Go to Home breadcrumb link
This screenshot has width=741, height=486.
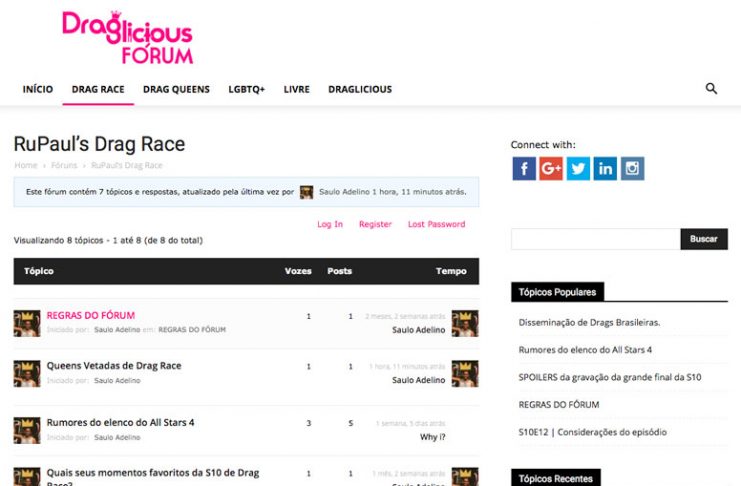(x=26, y=165)
